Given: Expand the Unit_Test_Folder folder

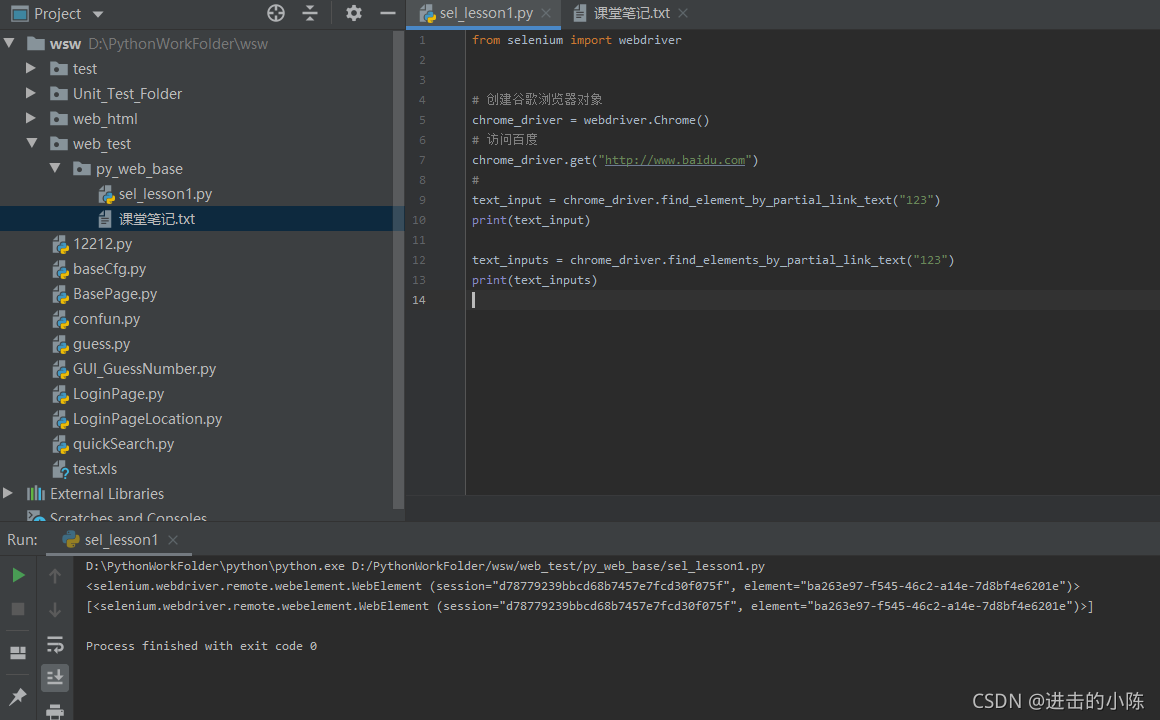Looking at the screenshot, I should pos(31,93).
